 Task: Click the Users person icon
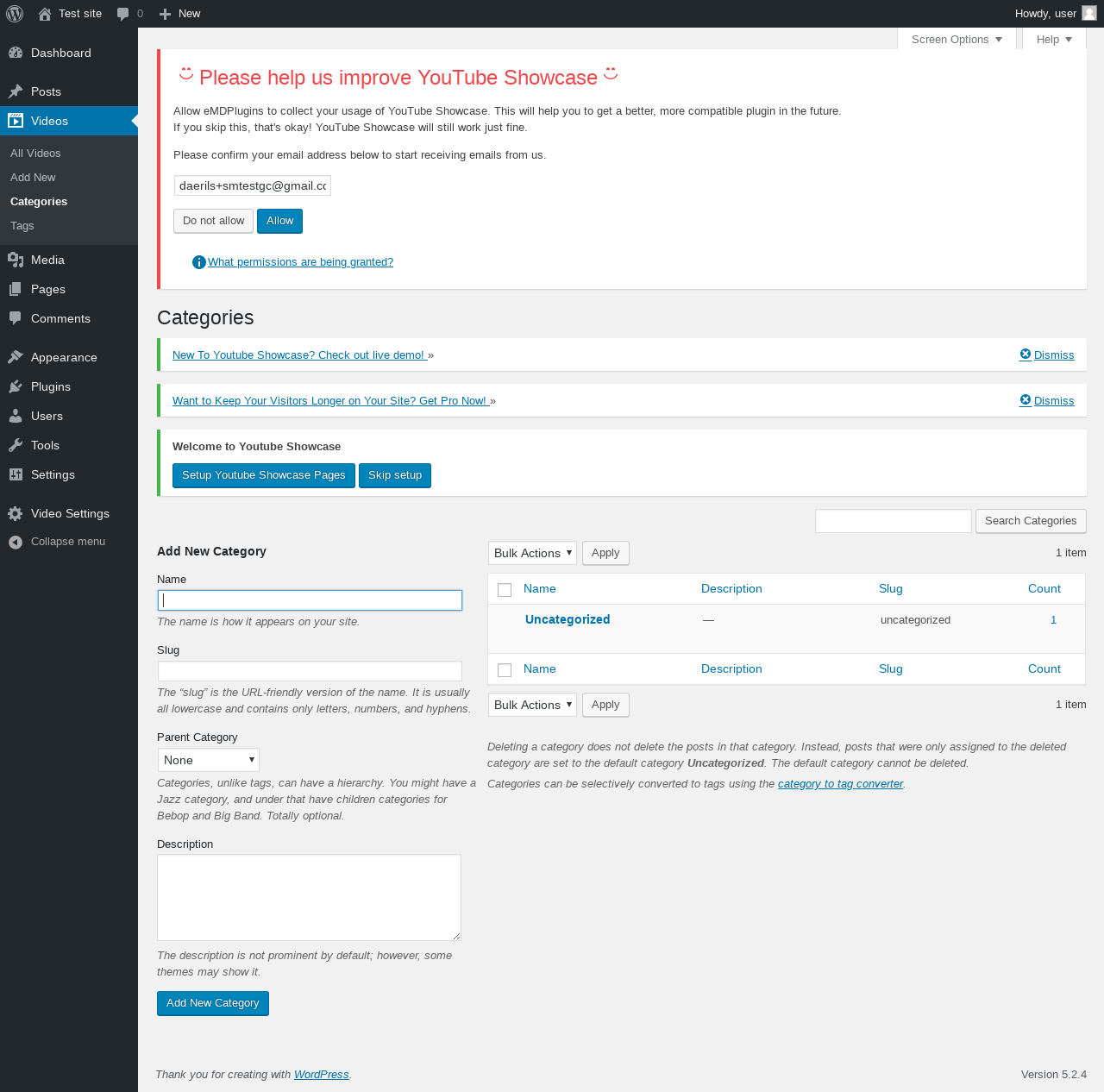[x=16, y=416]
